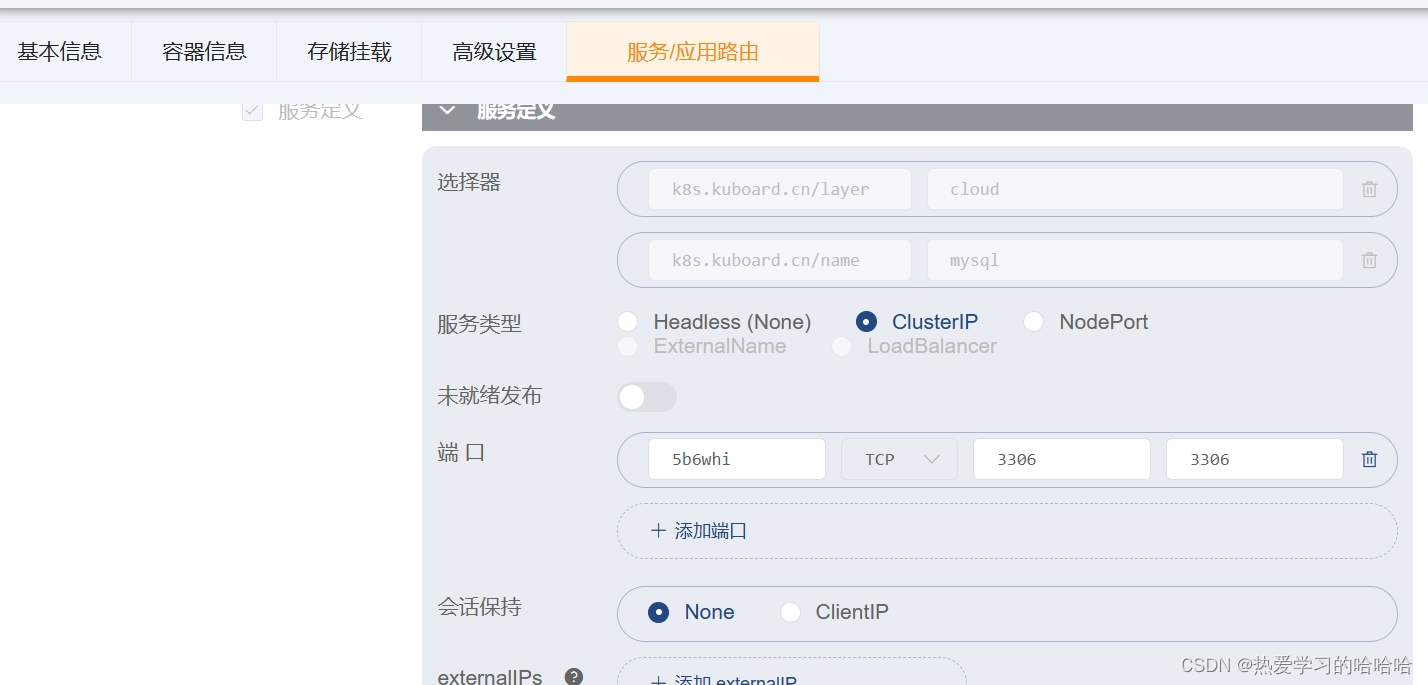Screen dimensions: 1428x685
Task: Open the 容器信息 tab
Action: (x=204, y=51)
